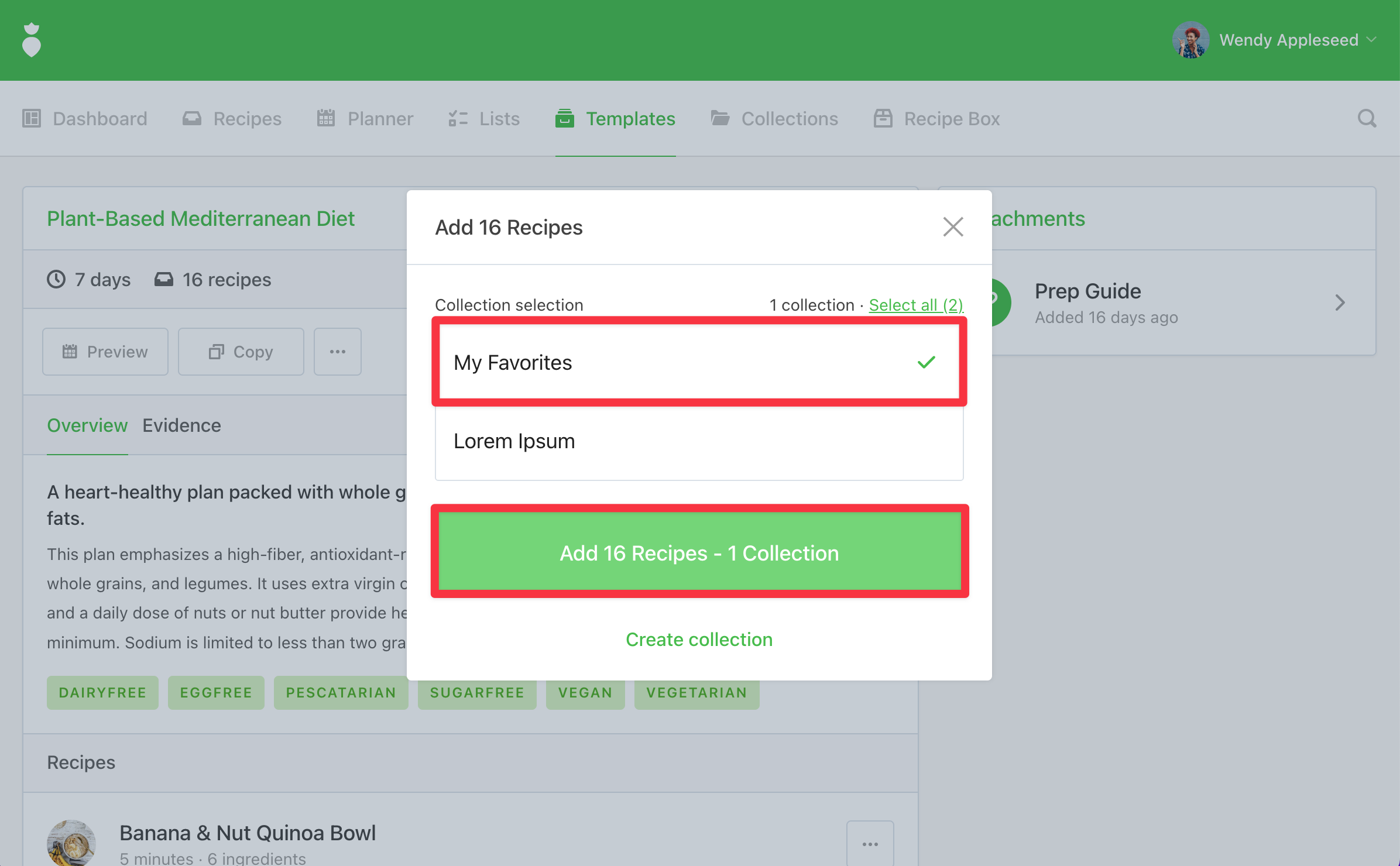Expand the Prep Guide chevron
Screen dimensions: 1400x866
point(1340,303)
